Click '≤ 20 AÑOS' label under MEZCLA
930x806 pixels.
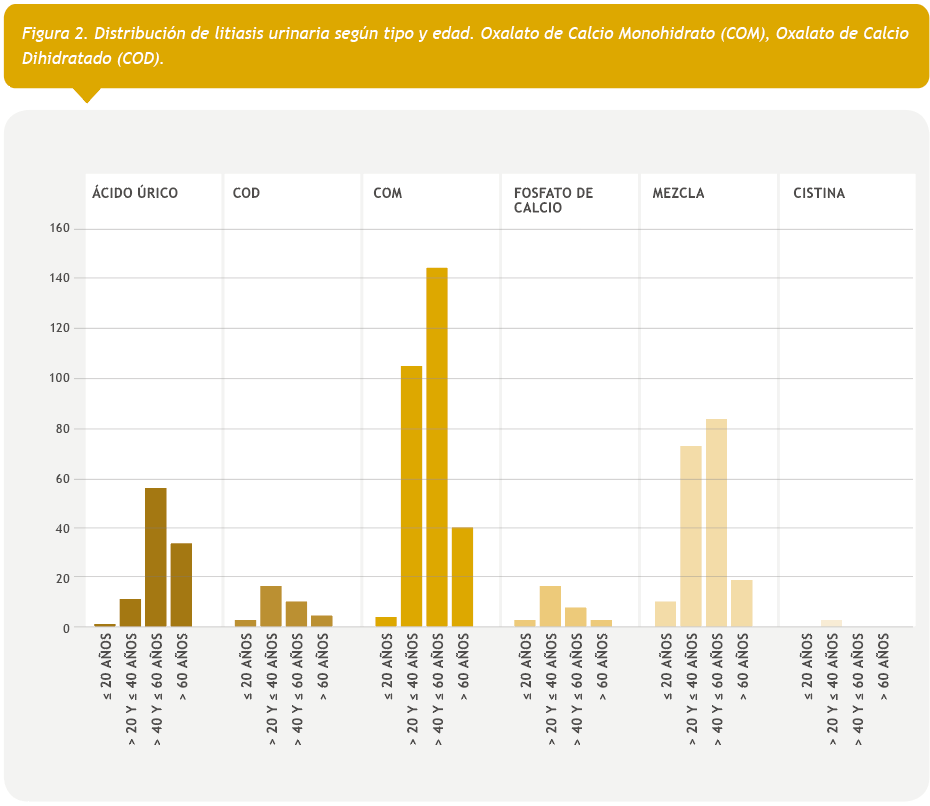point(667,670)
